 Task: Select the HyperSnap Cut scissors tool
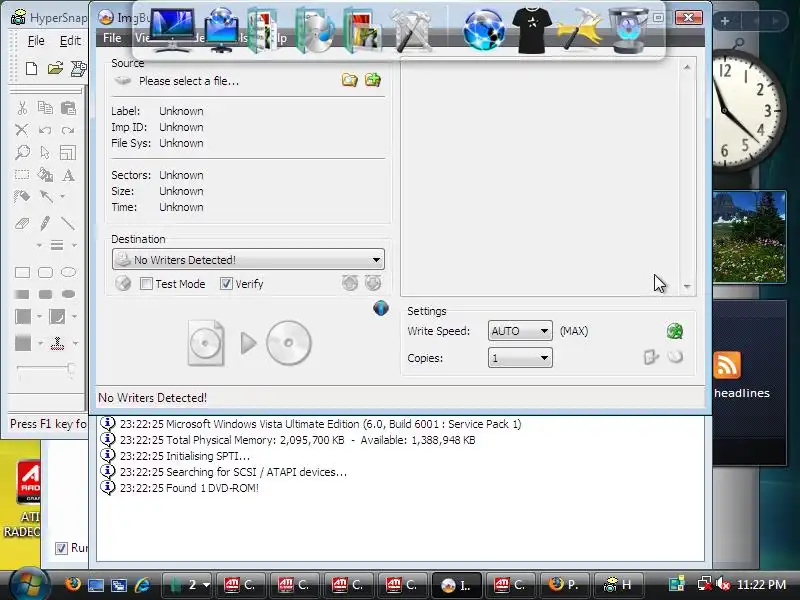[x=22, y=108]
